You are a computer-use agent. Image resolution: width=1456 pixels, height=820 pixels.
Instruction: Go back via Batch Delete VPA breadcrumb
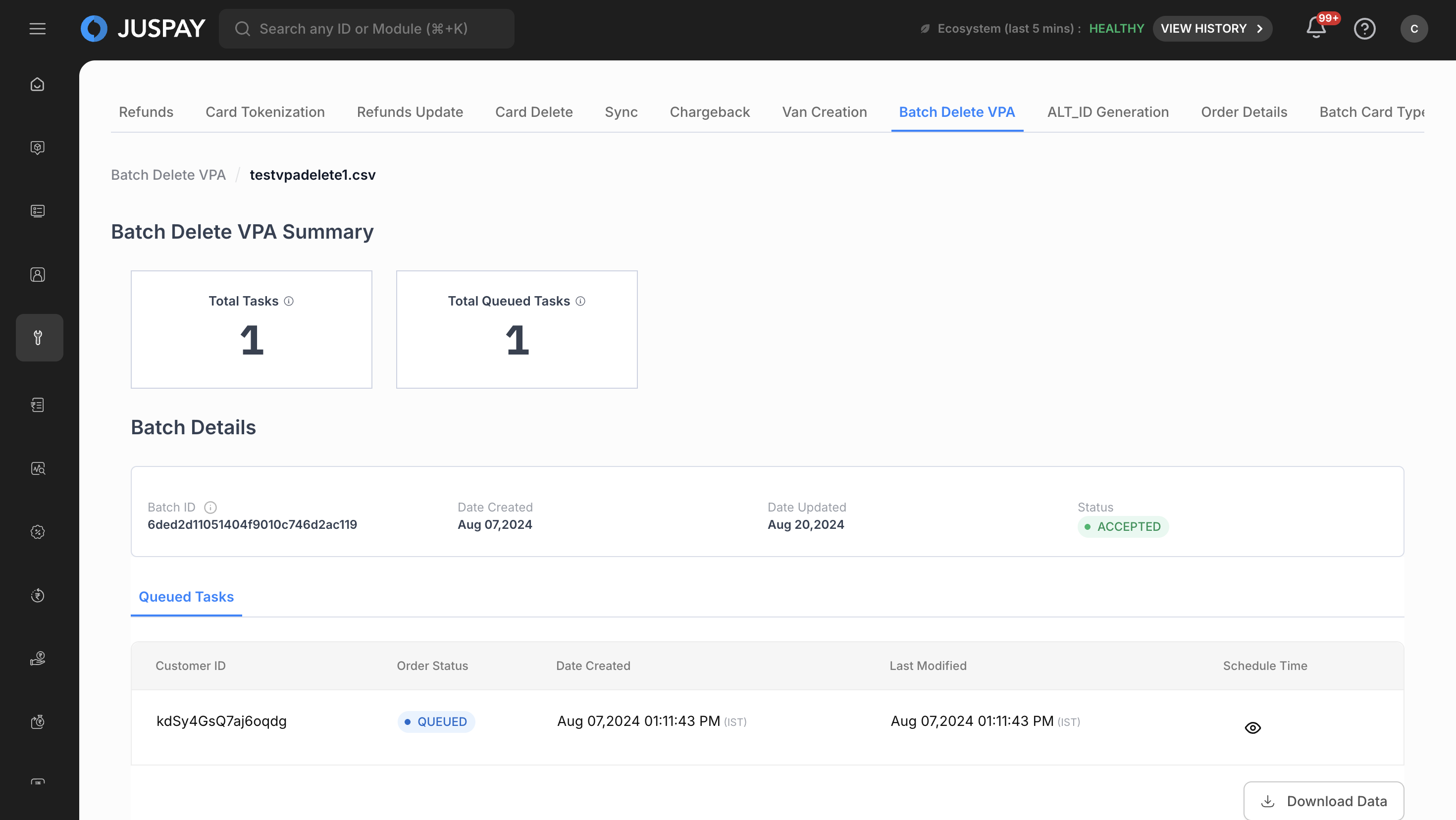(168, 175)
